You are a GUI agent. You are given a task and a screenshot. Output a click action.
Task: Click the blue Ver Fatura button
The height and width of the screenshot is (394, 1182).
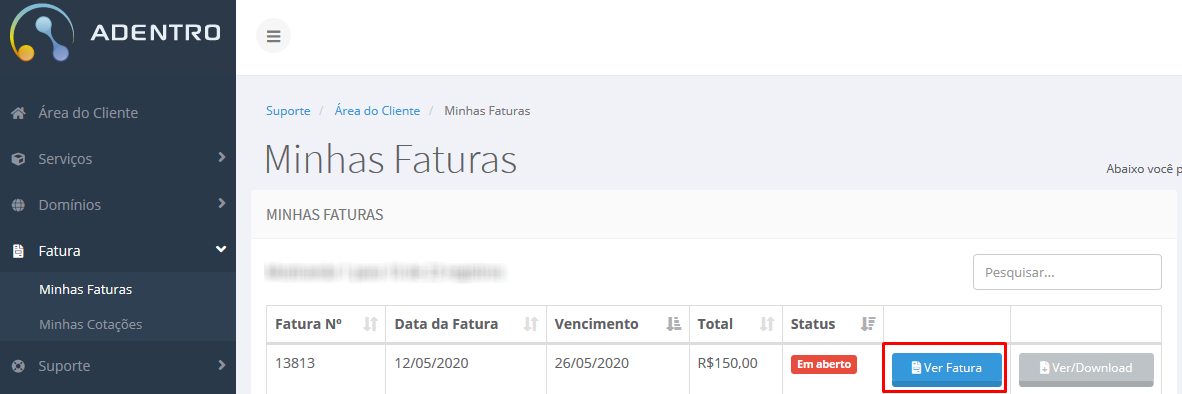click(947, 368)
